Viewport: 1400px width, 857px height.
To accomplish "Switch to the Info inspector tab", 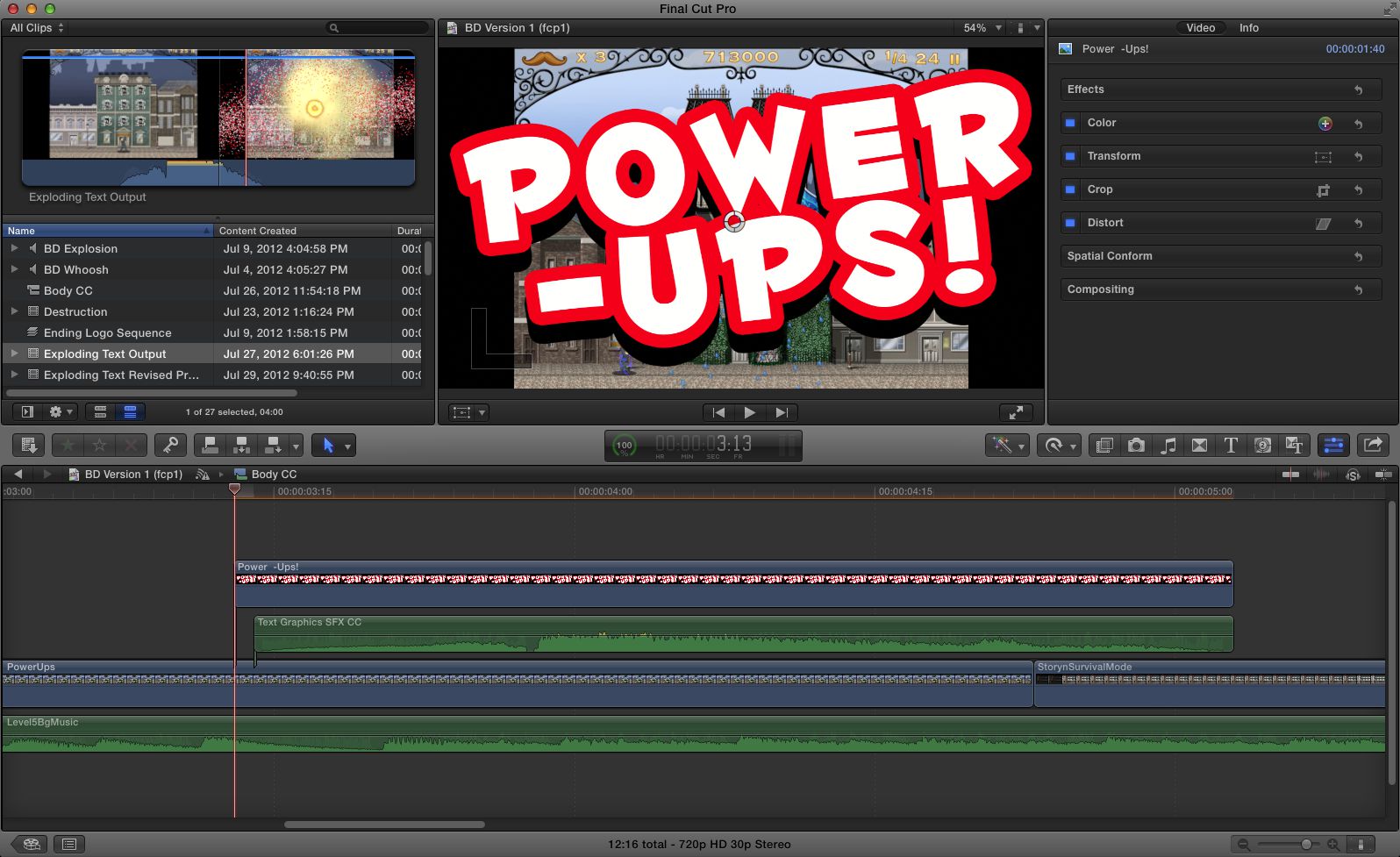I will 1248,28.
